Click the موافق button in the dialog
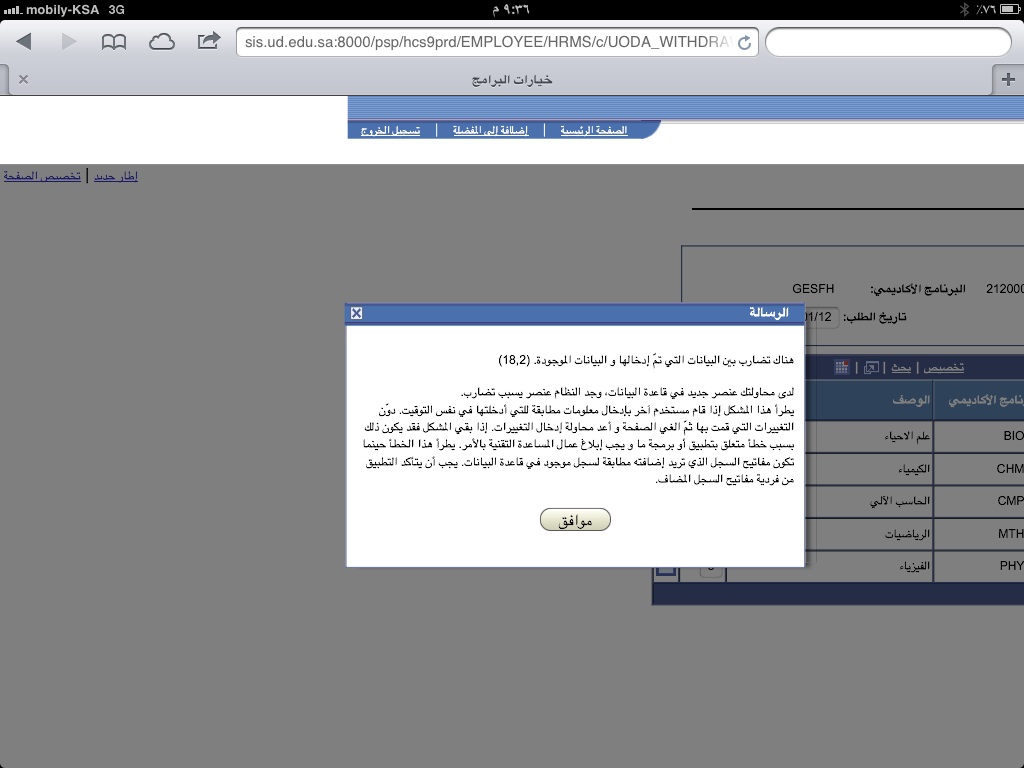Viewport: 1024px width, 768px height. (575, 520)
